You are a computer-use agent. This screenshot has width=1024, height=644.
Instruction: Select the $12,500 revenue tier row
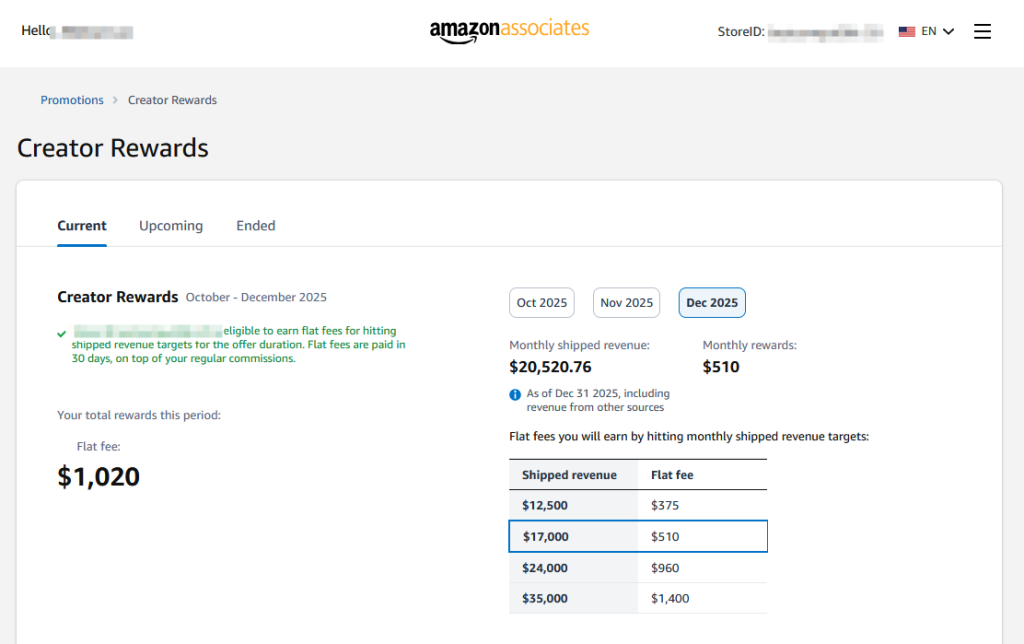click(638, 505)
